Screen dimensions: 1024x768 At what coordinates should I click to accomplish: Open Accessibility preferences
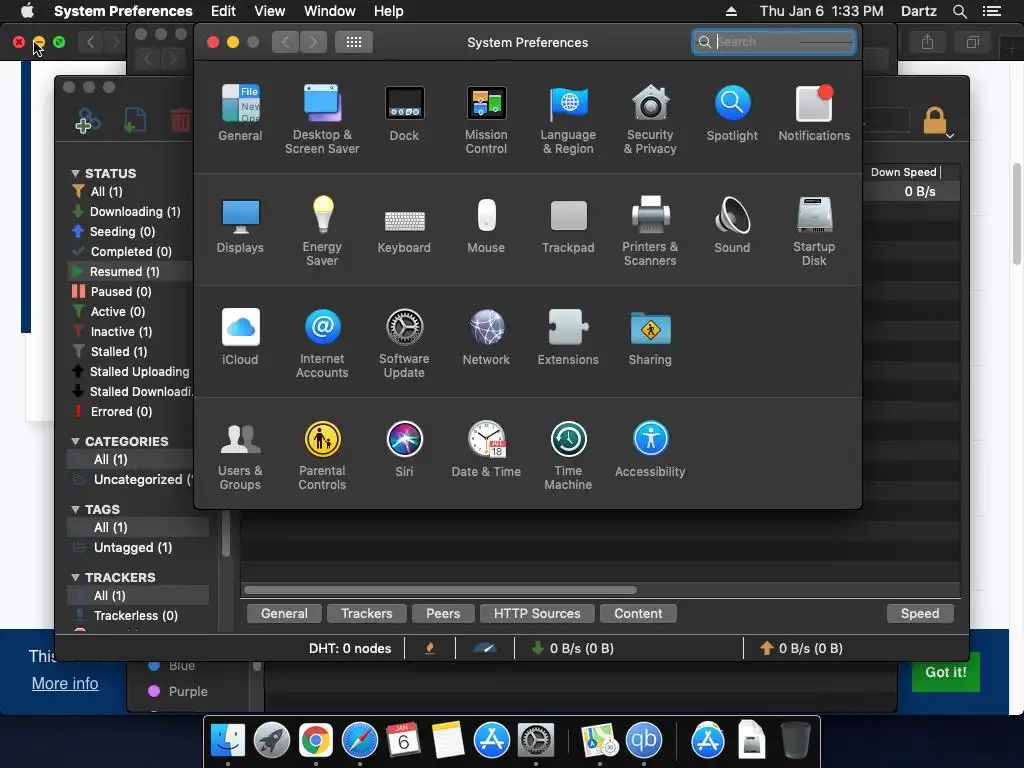(x=650, y=449)
